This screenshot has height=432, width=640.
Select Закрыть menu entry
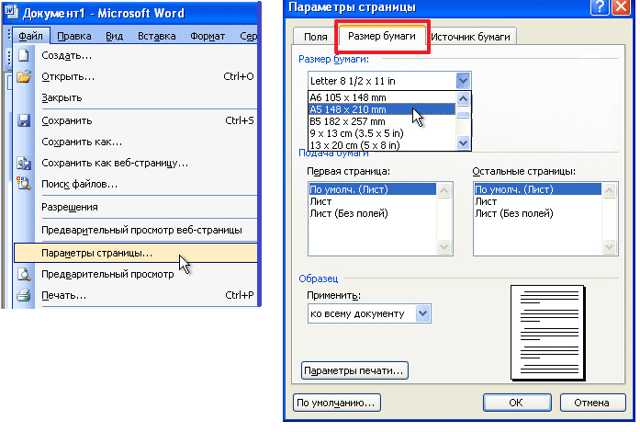click(x=136, y=98)
